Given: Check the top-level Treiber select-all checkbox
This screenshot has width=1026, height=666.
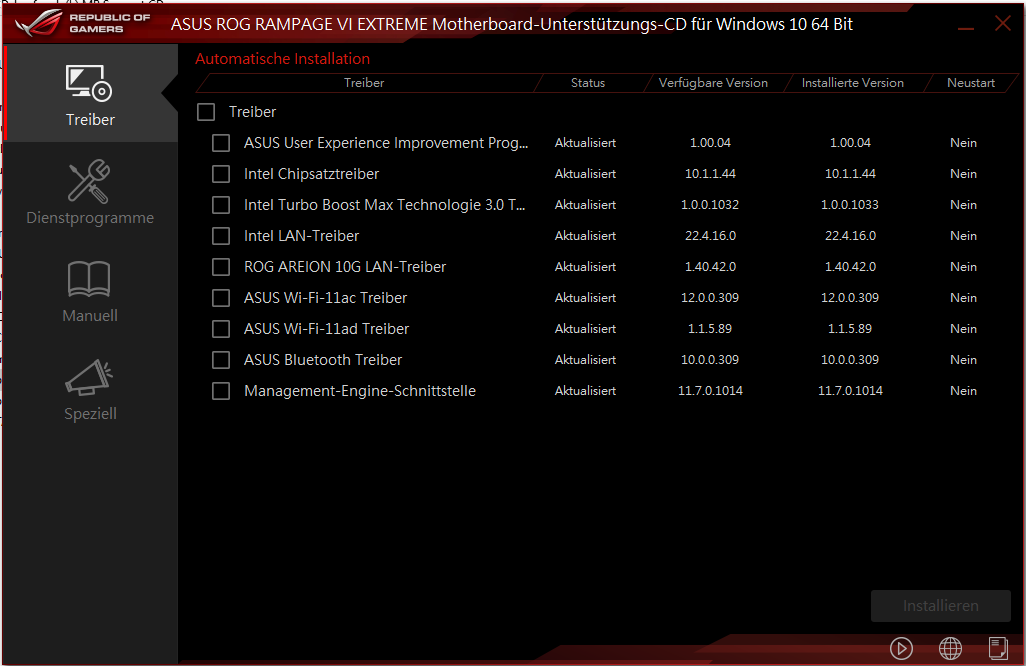Looking at the screenshot, I should [x=206, y=112].
